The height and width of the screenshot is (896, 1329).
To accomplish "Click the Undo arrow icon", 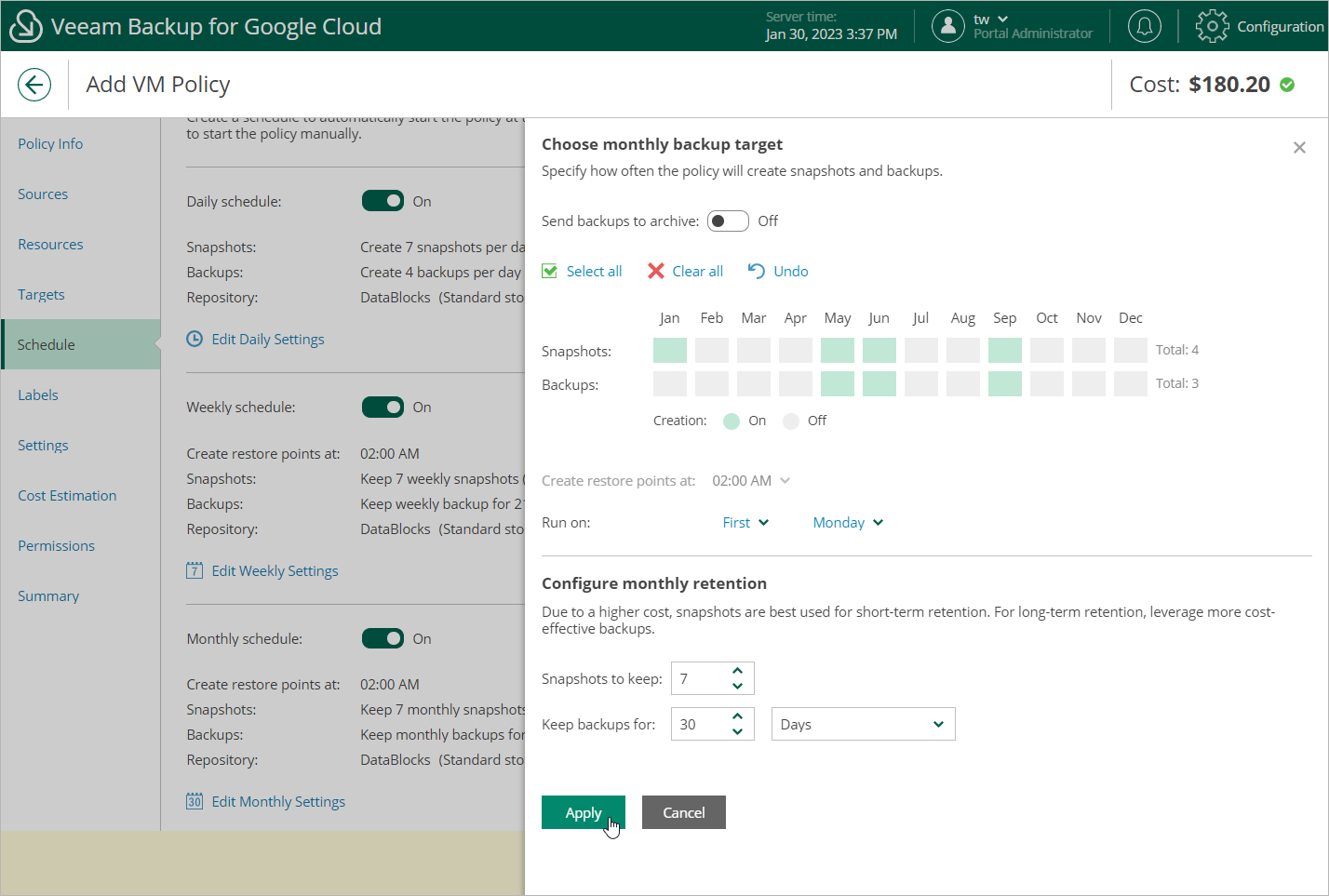I will pyautogui.click(x=757, y=271).
